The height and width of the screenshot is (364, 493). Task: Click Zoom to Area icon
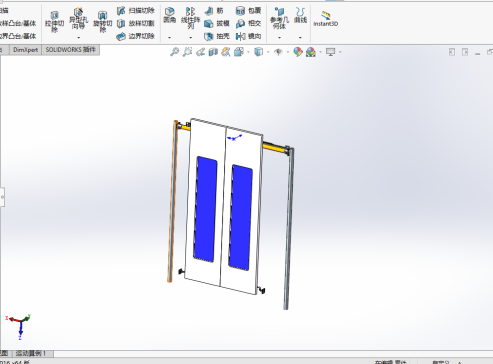point(187,52)
